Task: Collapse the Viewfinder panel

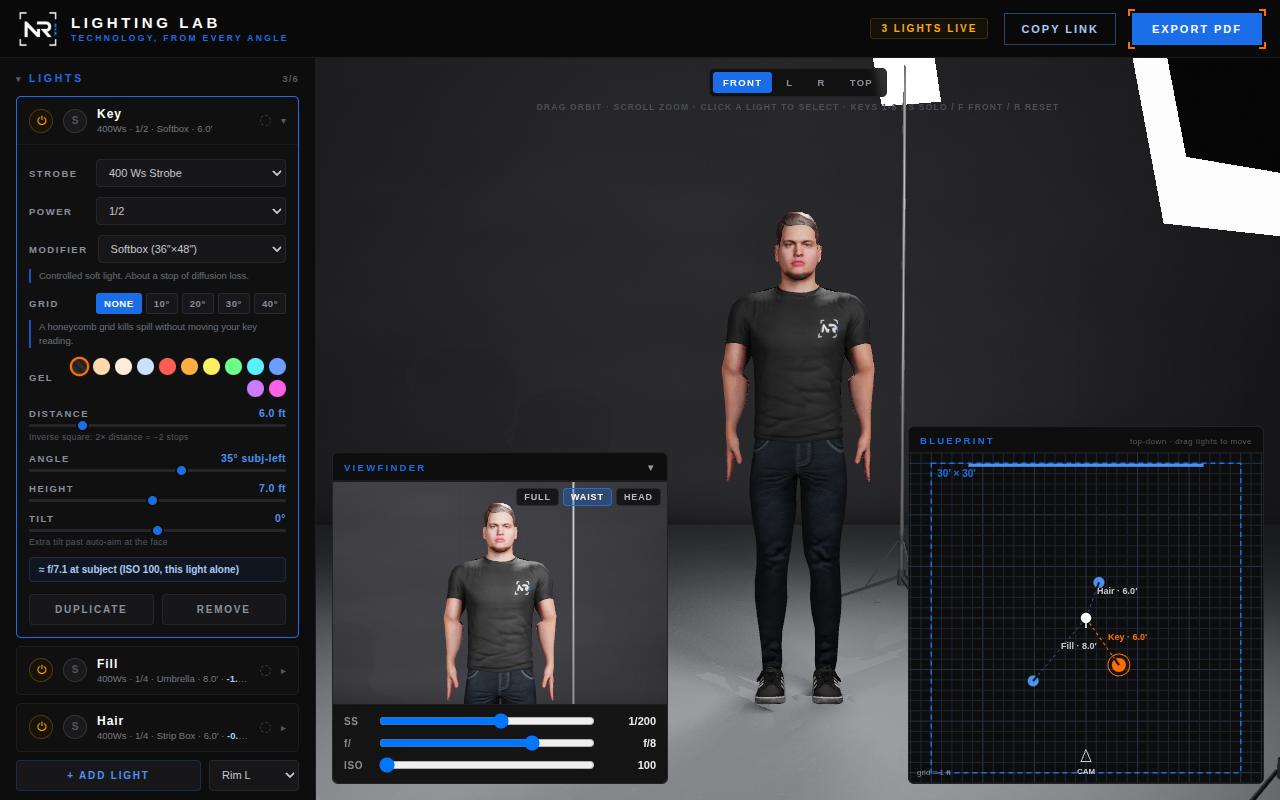Action: 651,468
